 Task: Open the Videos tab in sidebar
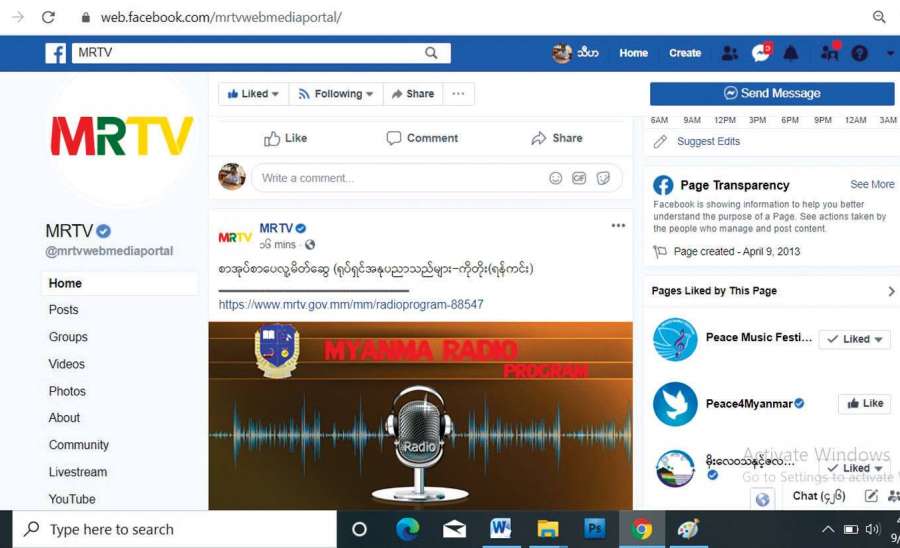67,364
